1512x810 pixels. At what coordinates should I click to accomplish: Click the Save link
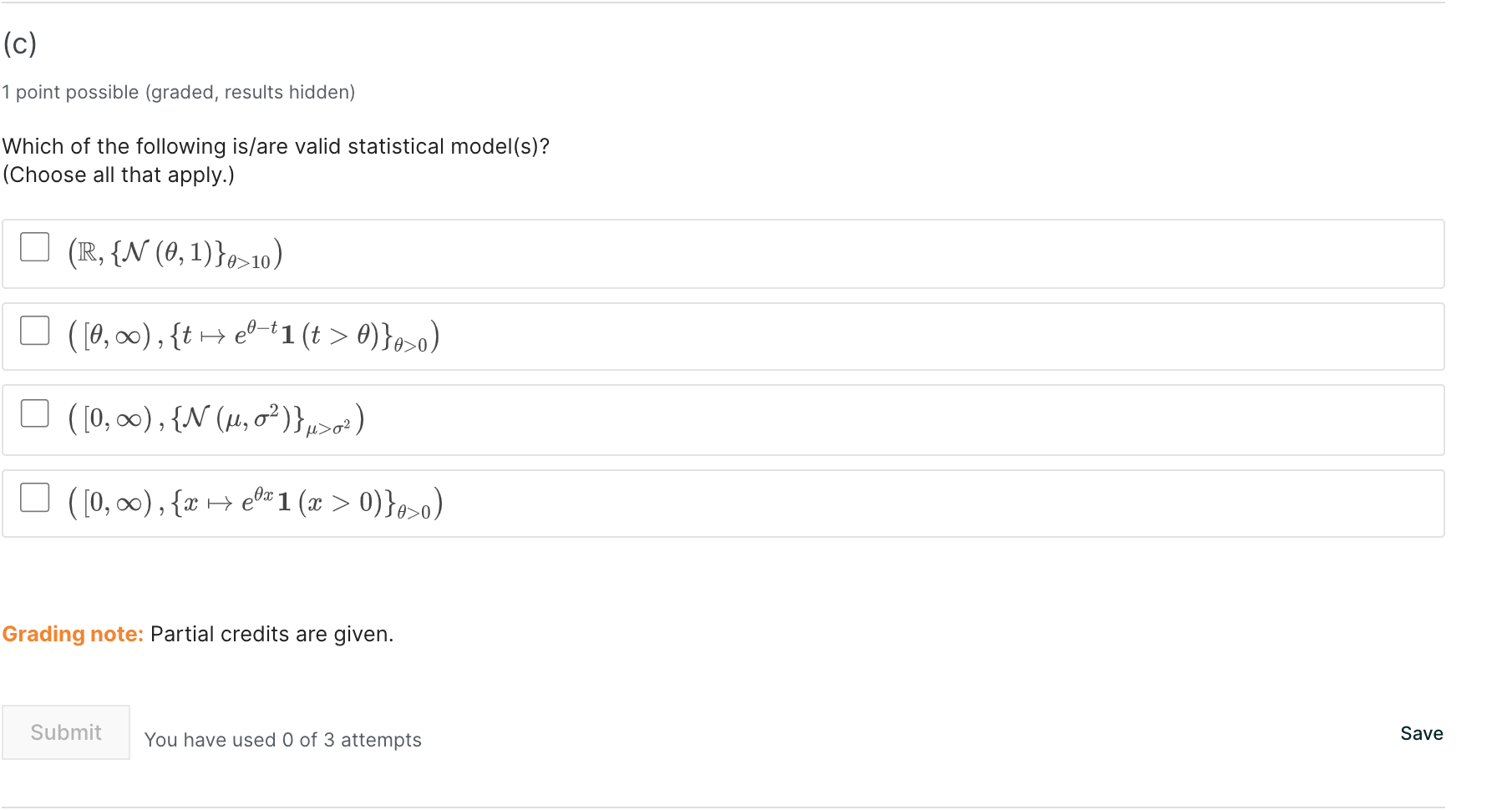coord(1420,733)
